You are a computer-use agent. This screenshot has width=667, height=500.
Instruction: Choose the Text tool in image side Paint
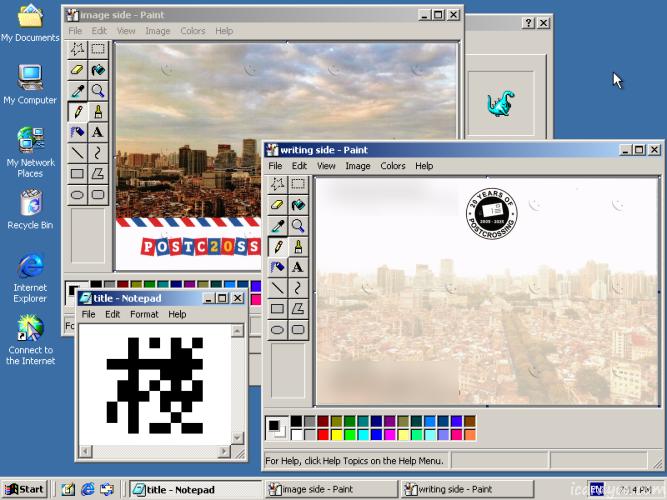tap(98, 132)
